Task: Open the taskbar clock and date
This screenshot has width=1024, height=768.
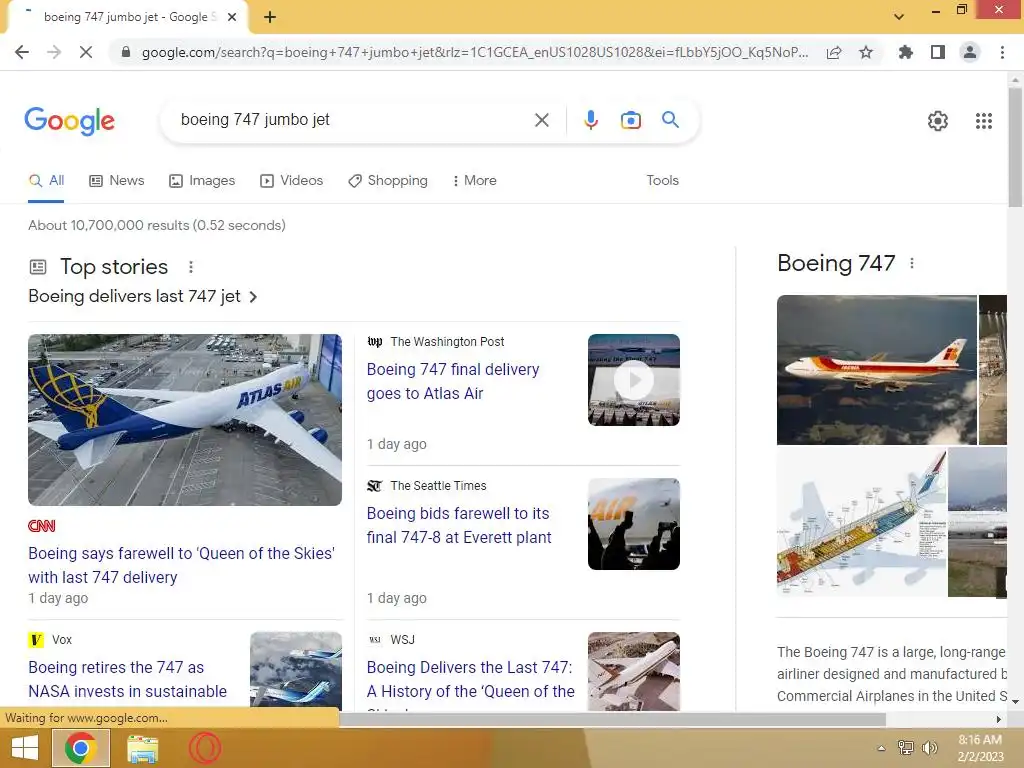Action: (980, 748)
